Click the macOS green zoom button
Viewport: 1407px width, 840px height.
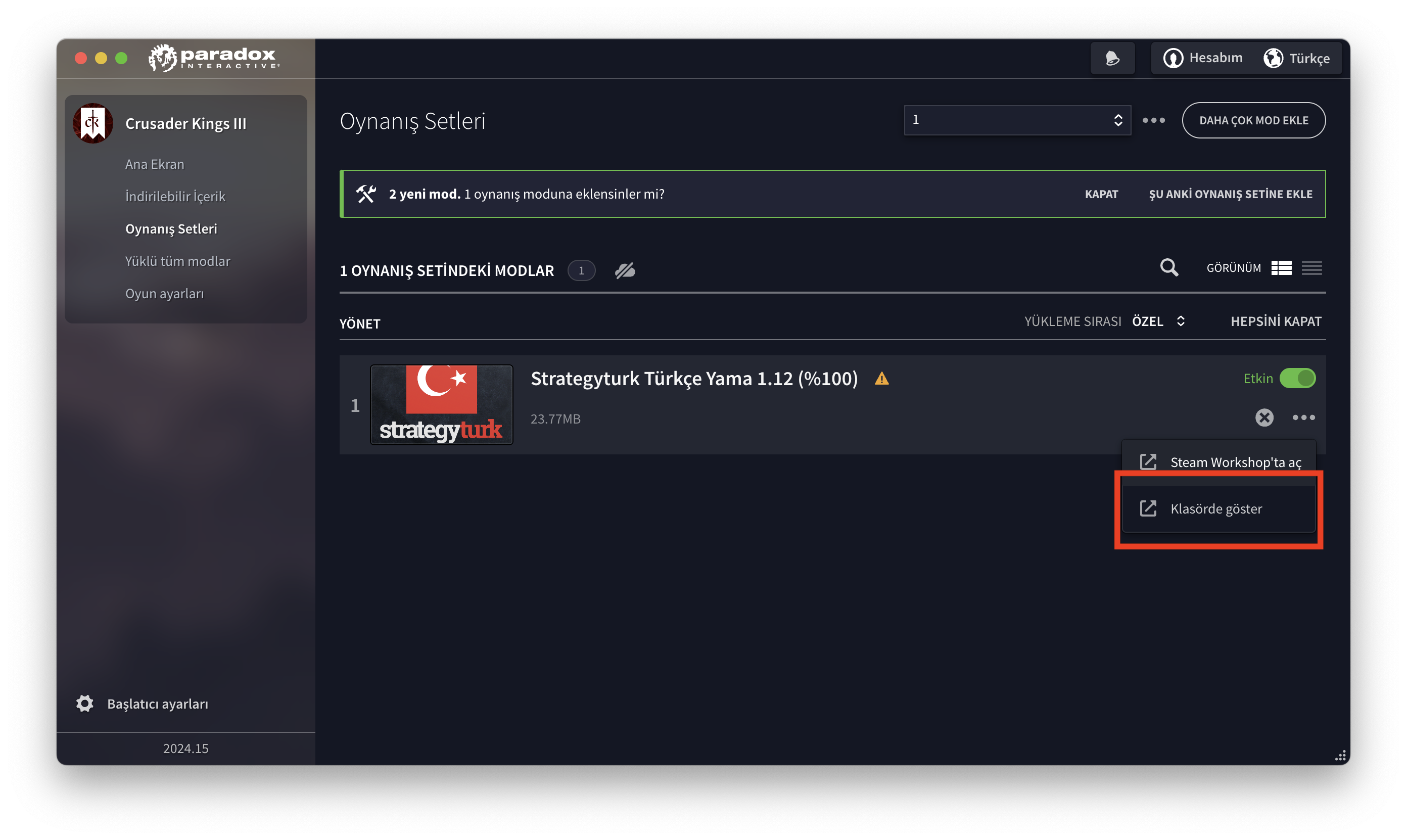pos(121,58)
